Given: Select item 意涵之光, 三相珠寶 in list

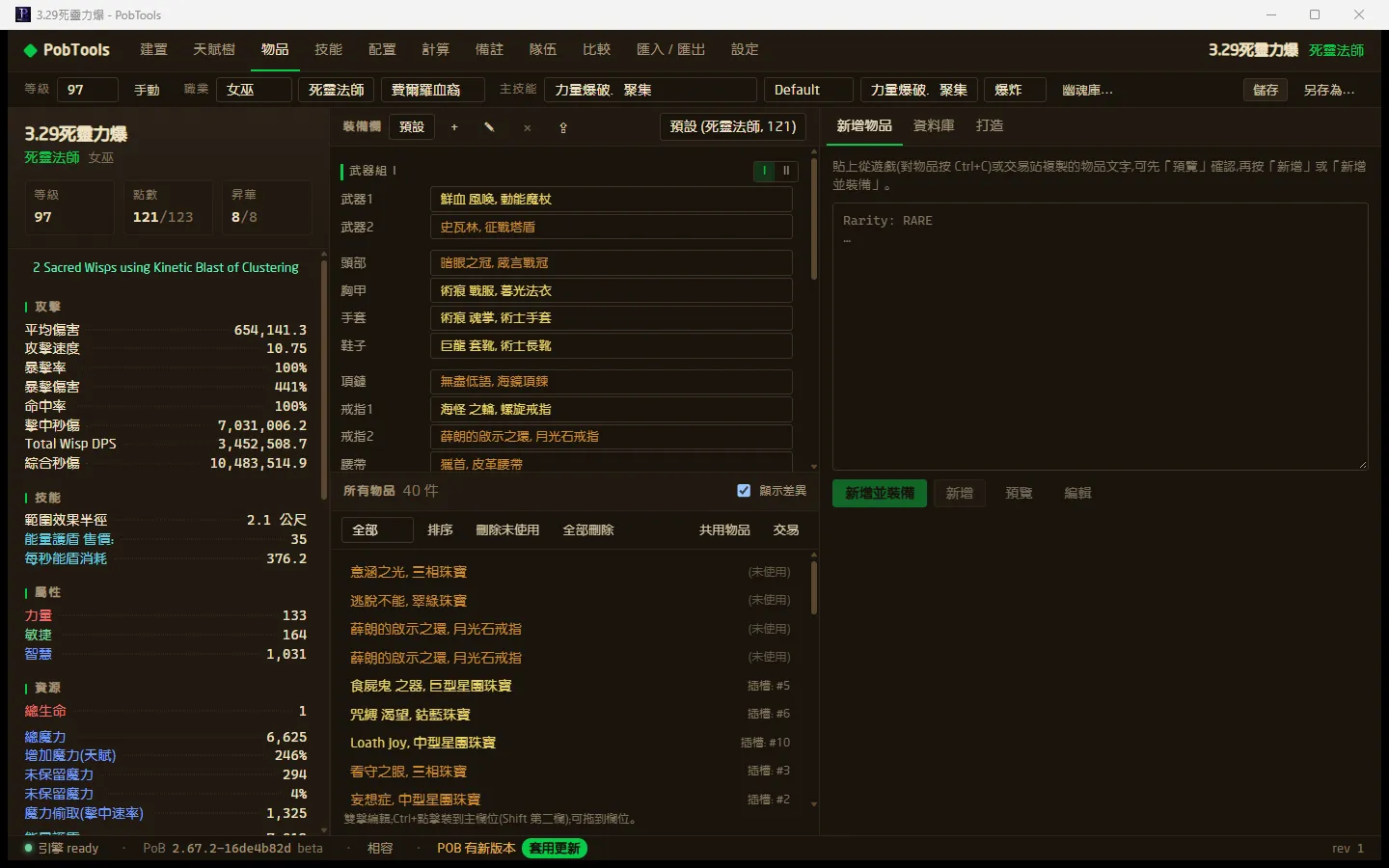Looking at the screenshot, I should (x=569, y=572).
